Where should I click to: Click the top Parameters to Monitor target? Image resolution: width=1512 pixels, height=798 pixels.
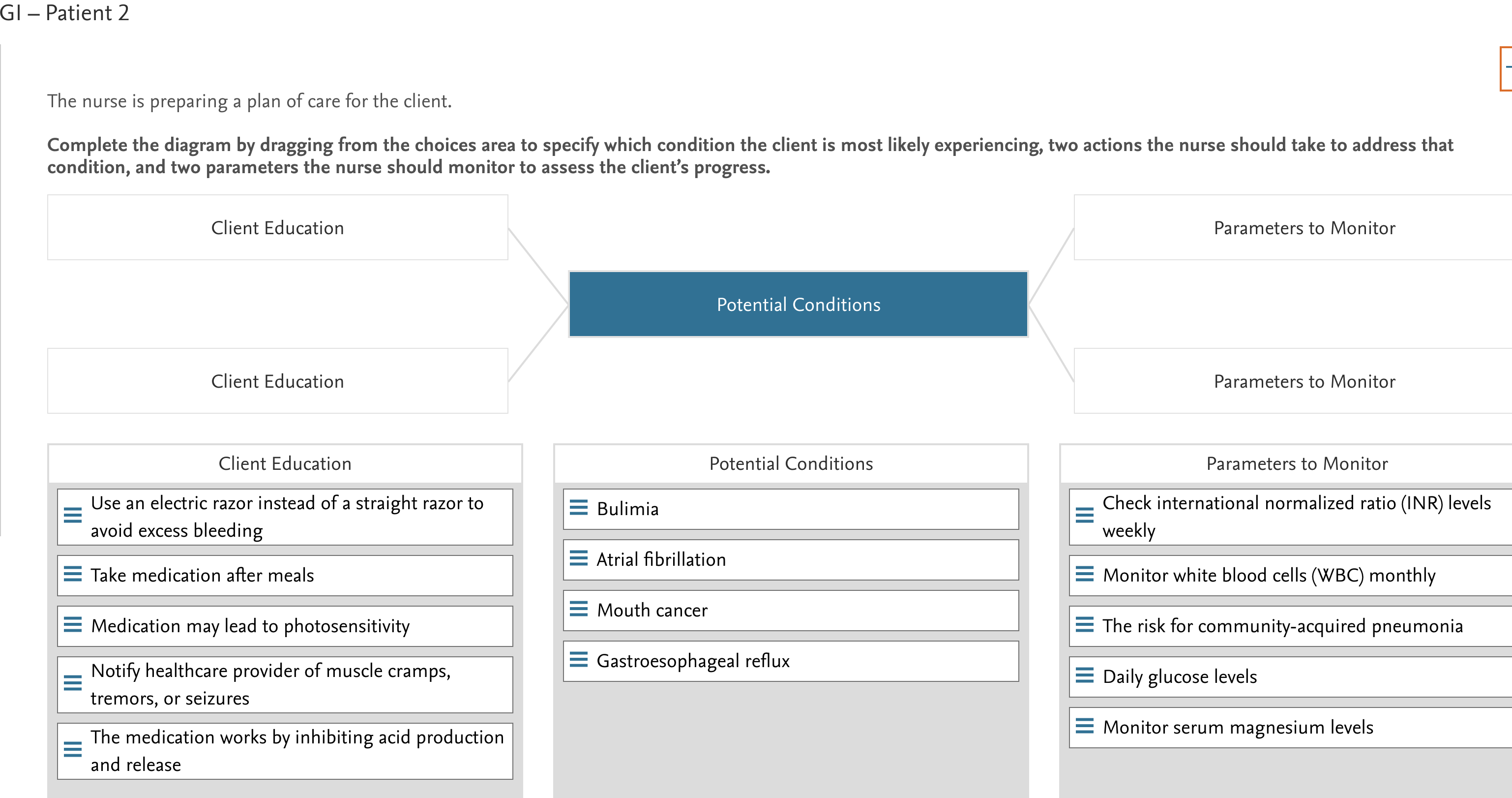(1293, 227)
